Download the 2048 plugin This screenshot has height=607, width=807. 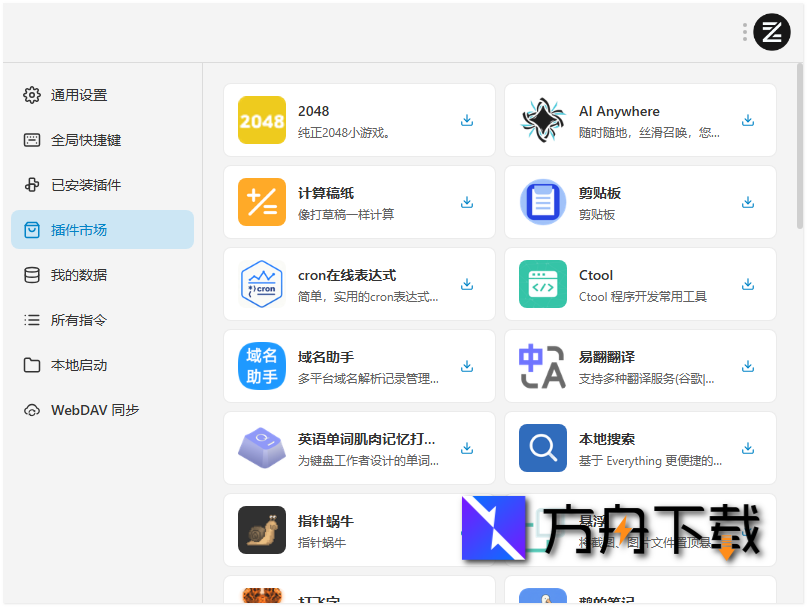466,119
